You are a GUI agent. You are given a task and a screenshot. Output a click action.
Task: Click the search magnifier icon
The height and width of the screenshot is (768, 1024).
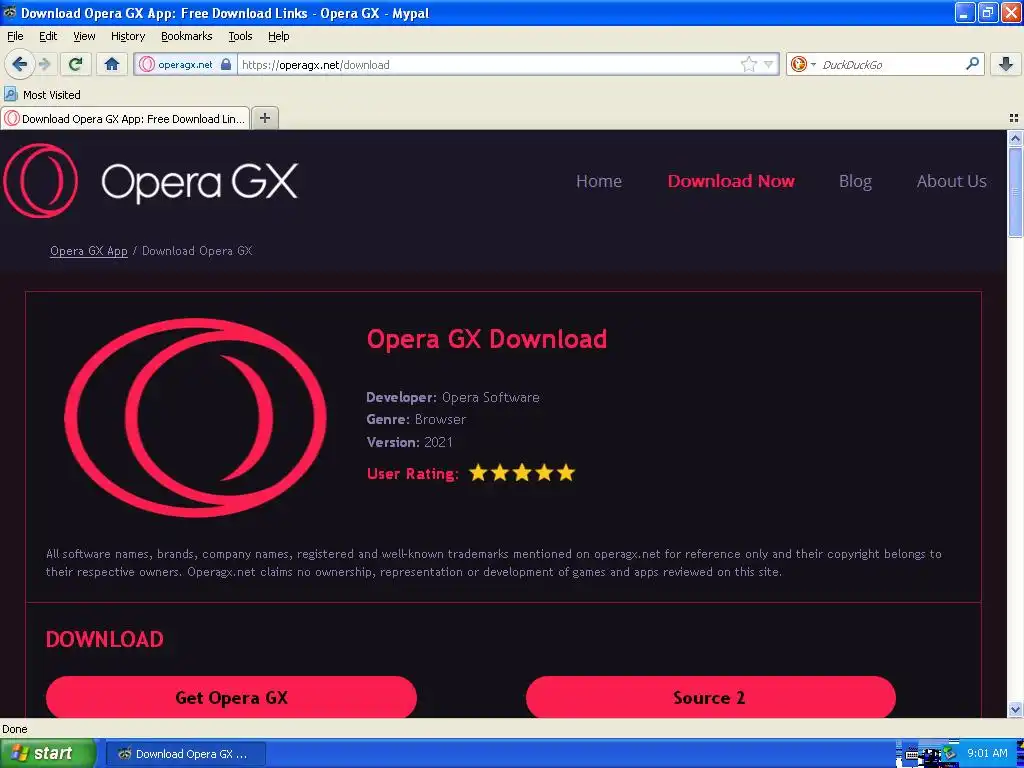tap(972, 64)
